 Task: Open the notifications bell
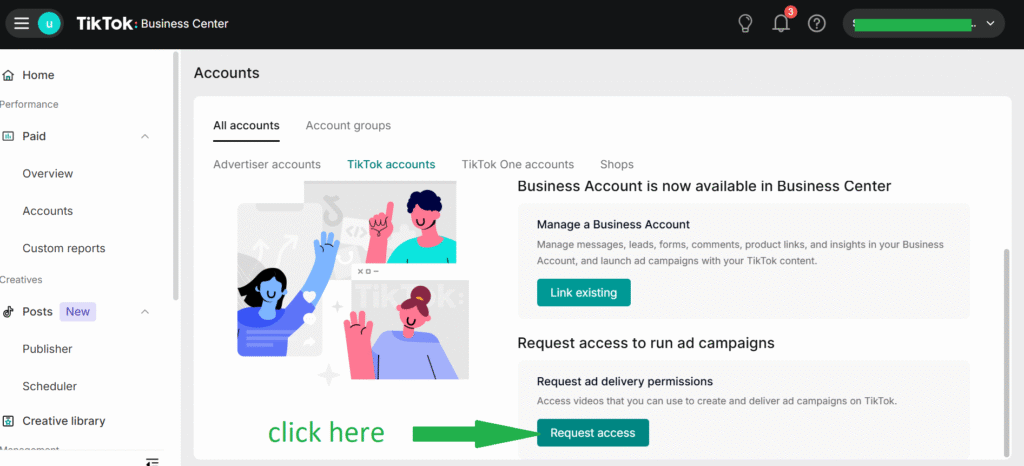tap(781, 24)
